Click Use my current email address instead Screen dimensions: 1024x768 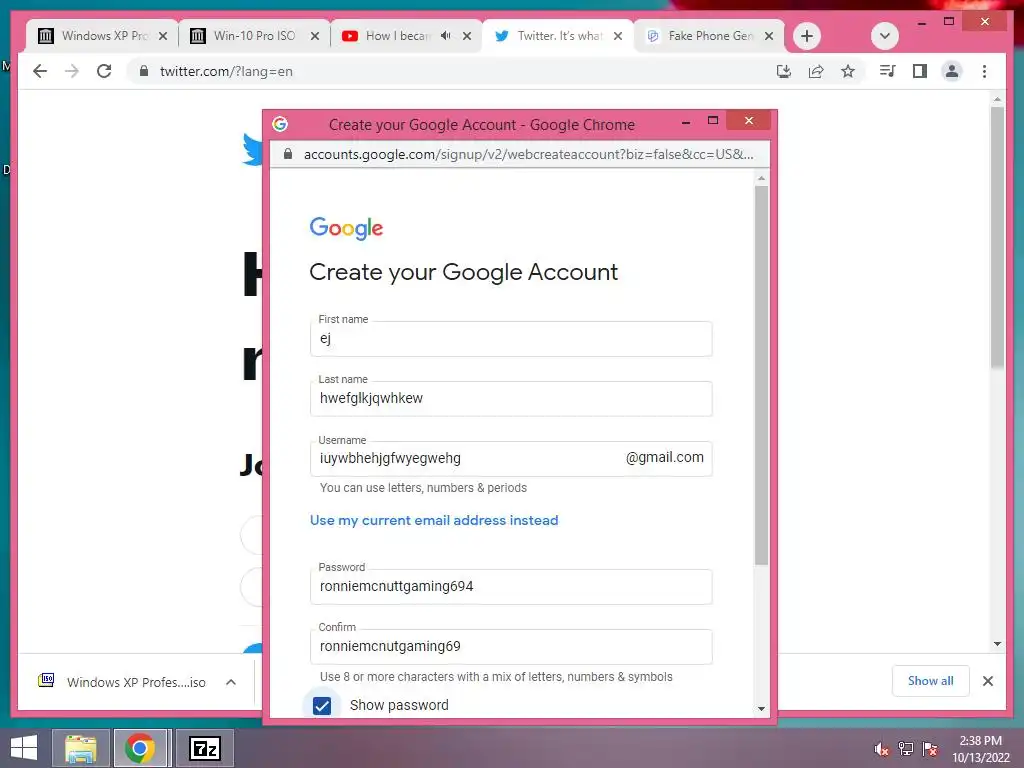(x=434, y=520)
